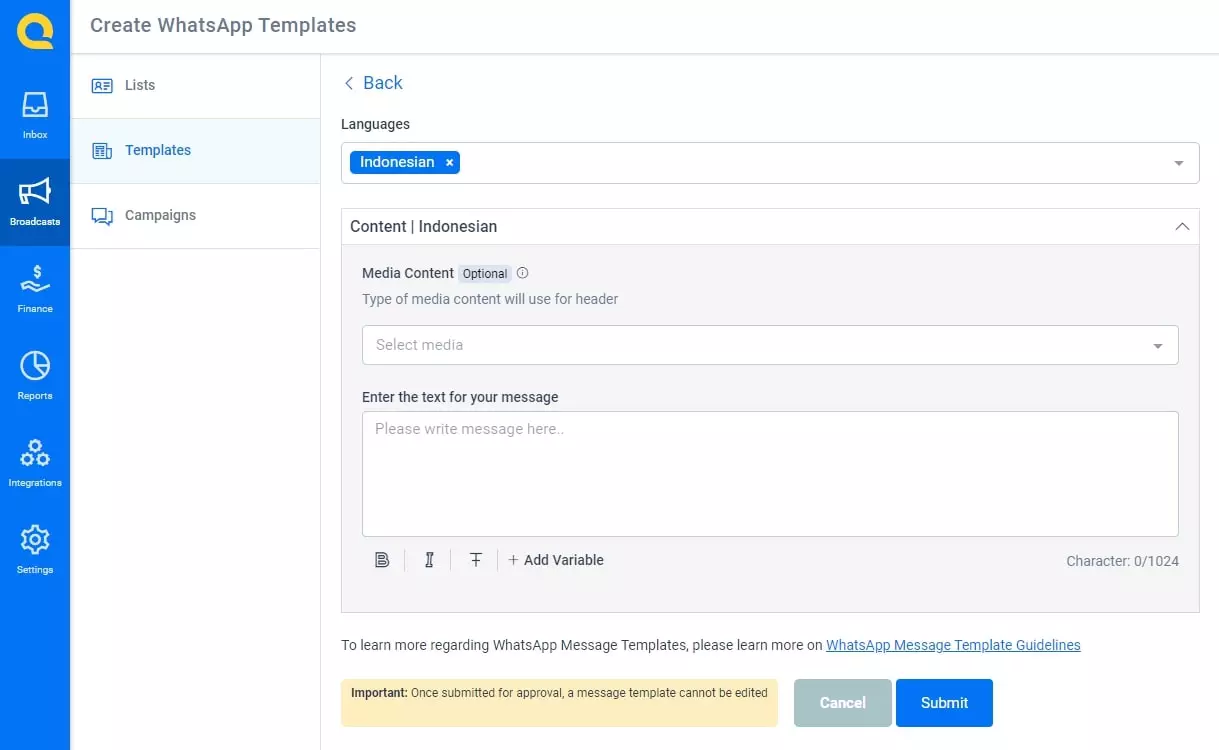Apply bold formatting to message text
The image size is (1219, 750).
pyautogui.click(x=382, y=560)
